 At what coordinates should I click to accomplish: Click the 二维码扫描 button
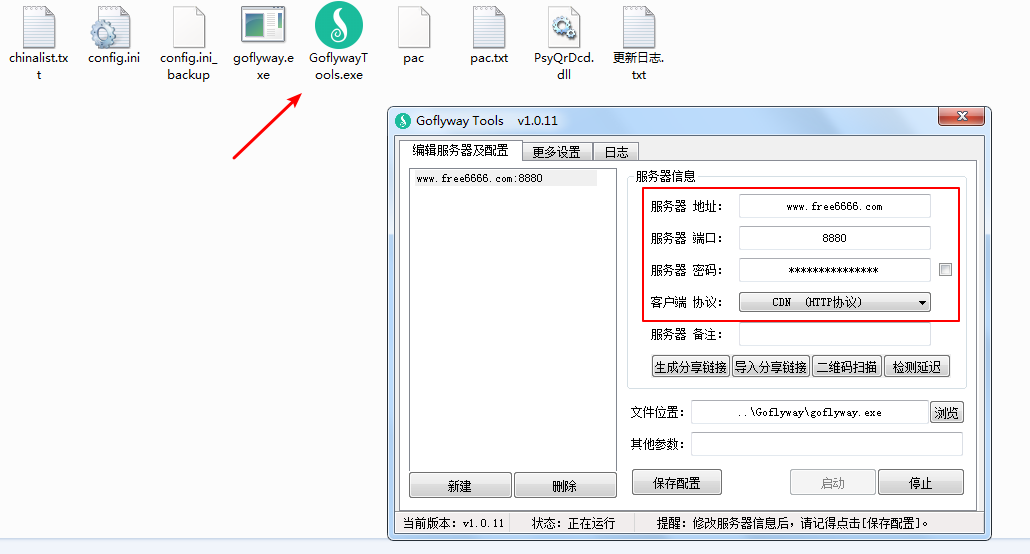[847, 367]
